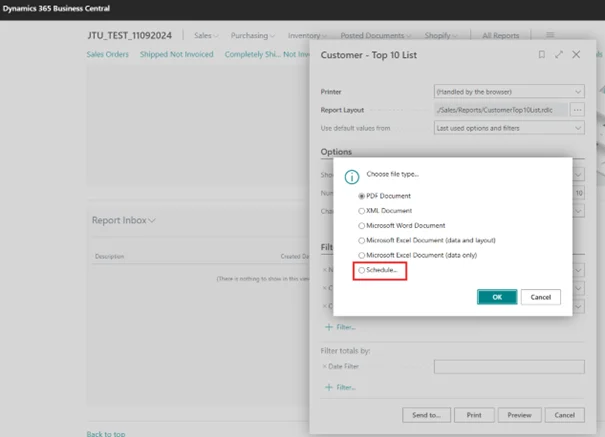The image size is (605, 437).
Task: Open the Posted Documents menu
Action: pyautogui.click(x=375, y=35)
